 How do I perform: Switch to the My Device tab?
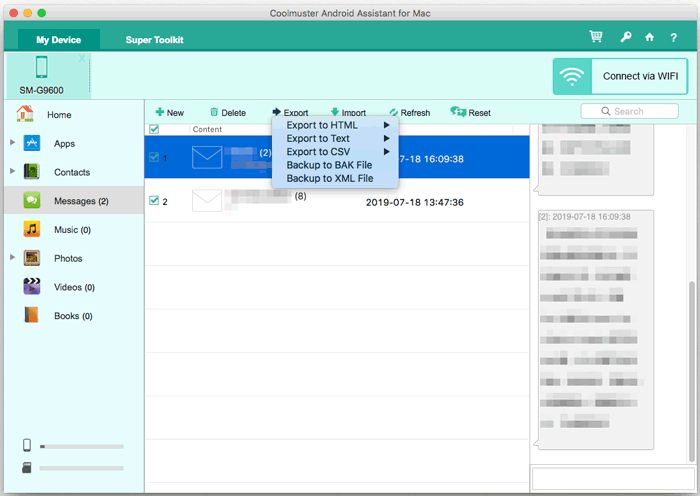58,40
